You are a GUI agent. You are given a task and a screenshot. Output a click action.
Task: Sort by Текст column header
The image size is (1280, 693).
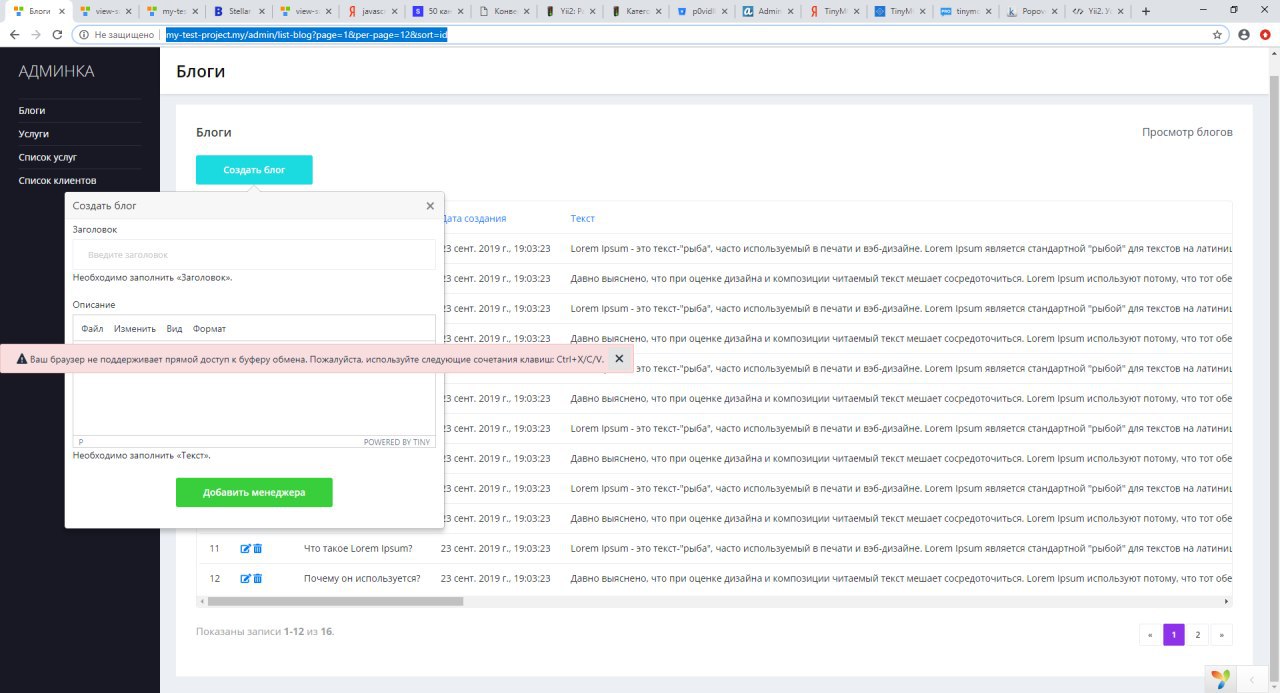pos(582,218)
